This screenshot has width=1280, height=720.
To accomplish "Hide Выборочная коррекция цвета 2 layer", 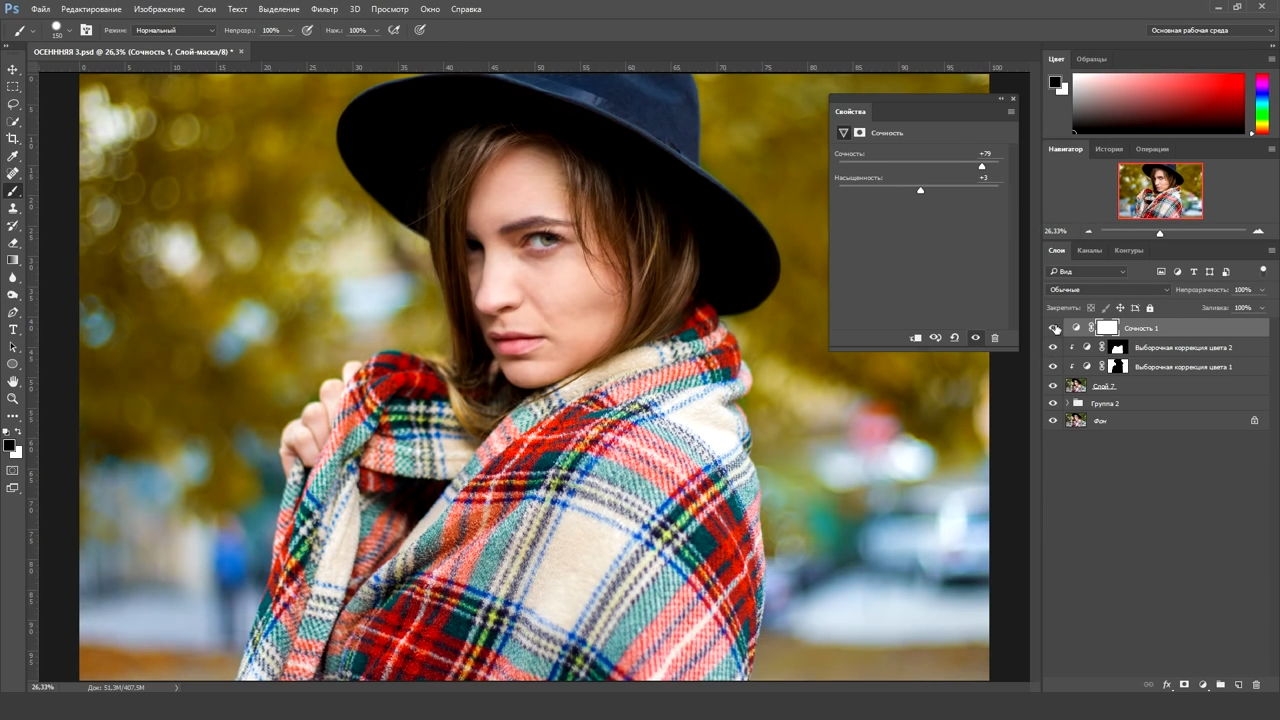I will coord(1053,347).
